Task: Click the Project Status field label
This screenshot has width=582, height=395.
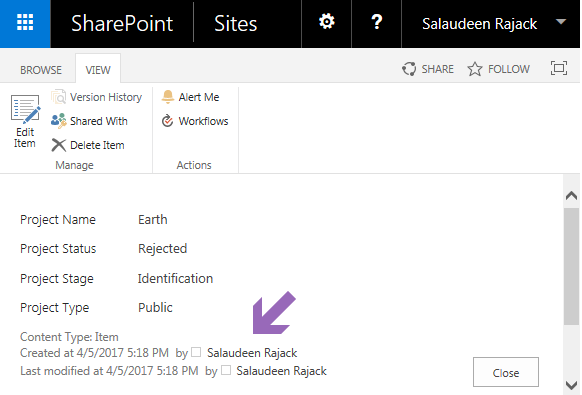Action: click(x=58, y=249)
